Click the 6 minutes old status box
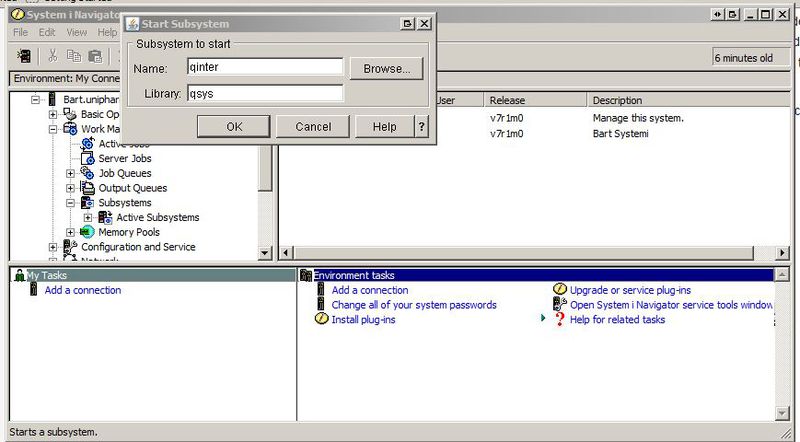This screenshot has height=442, width=800. tap(751, 58)
